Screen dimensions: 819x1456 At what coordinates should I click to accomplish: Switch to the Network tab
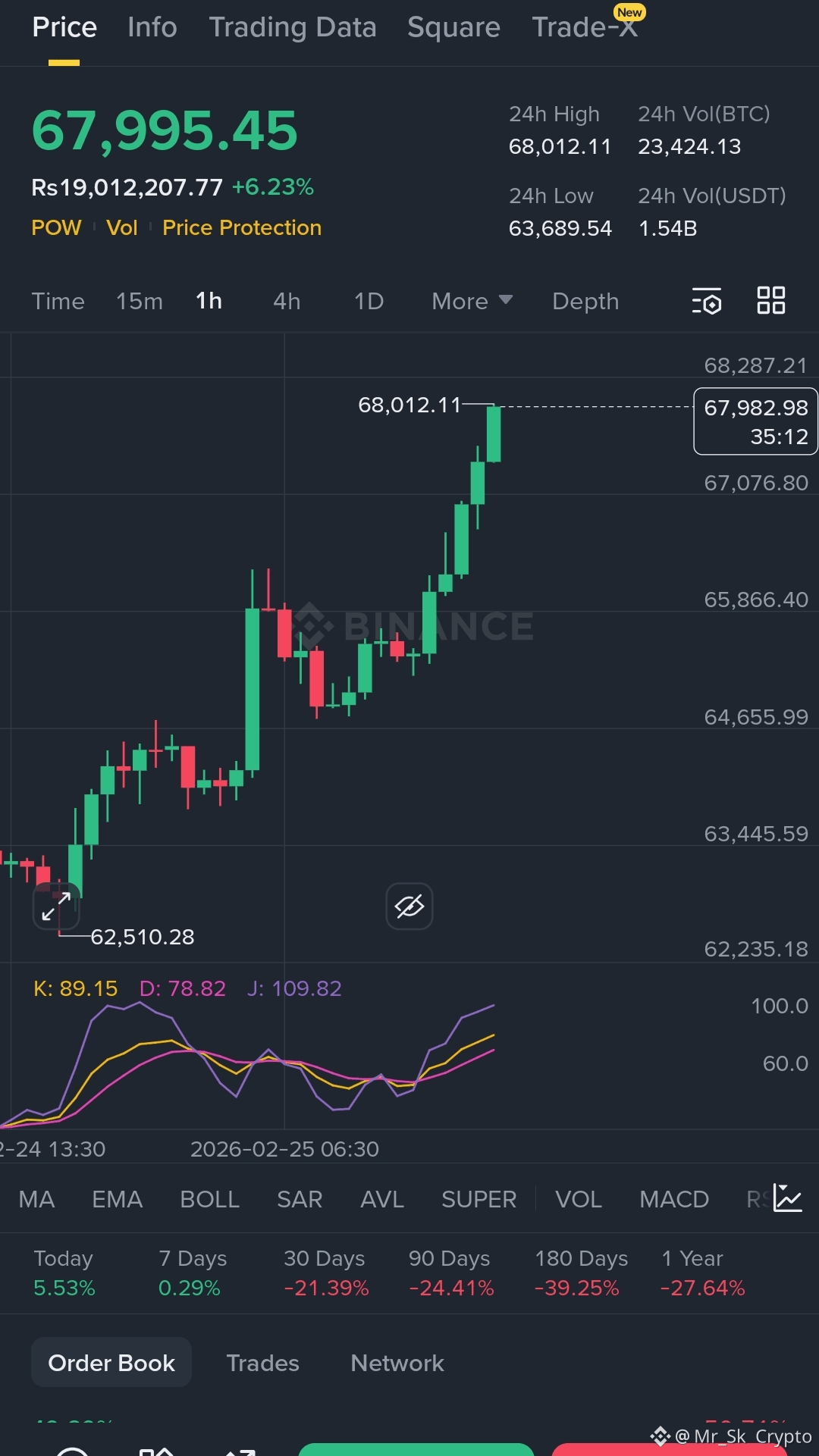coord(397,1363)
